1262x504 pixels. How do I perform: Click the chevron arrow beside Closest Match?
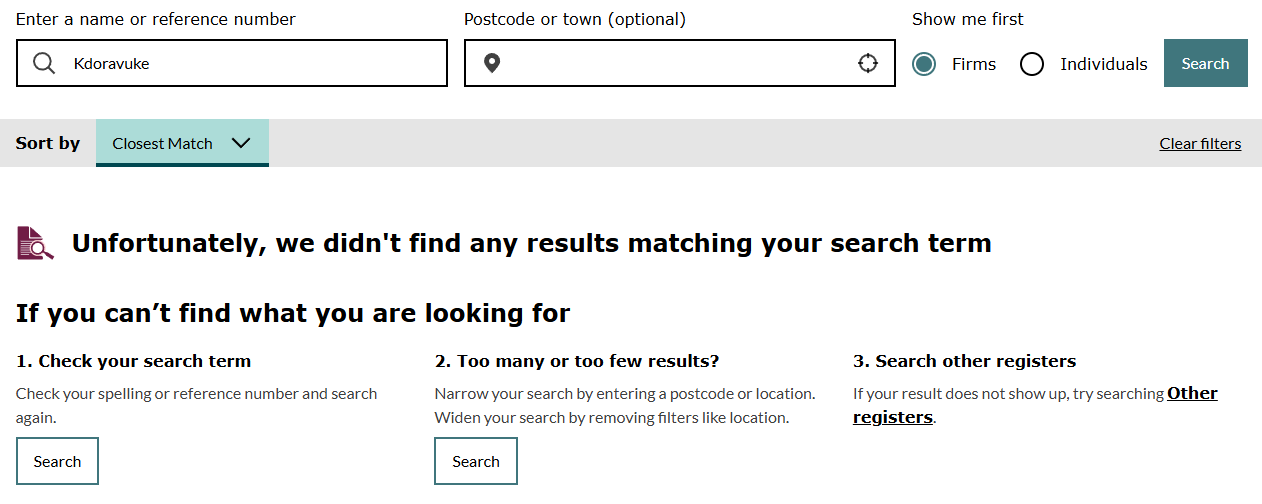click(x=240, y=143)
